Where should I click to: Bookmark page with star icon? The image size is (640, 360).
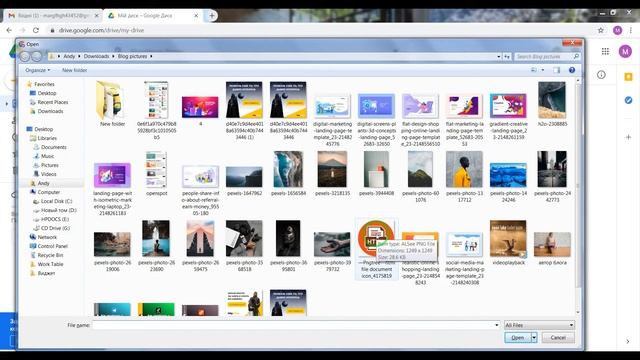tap(601, 30)
